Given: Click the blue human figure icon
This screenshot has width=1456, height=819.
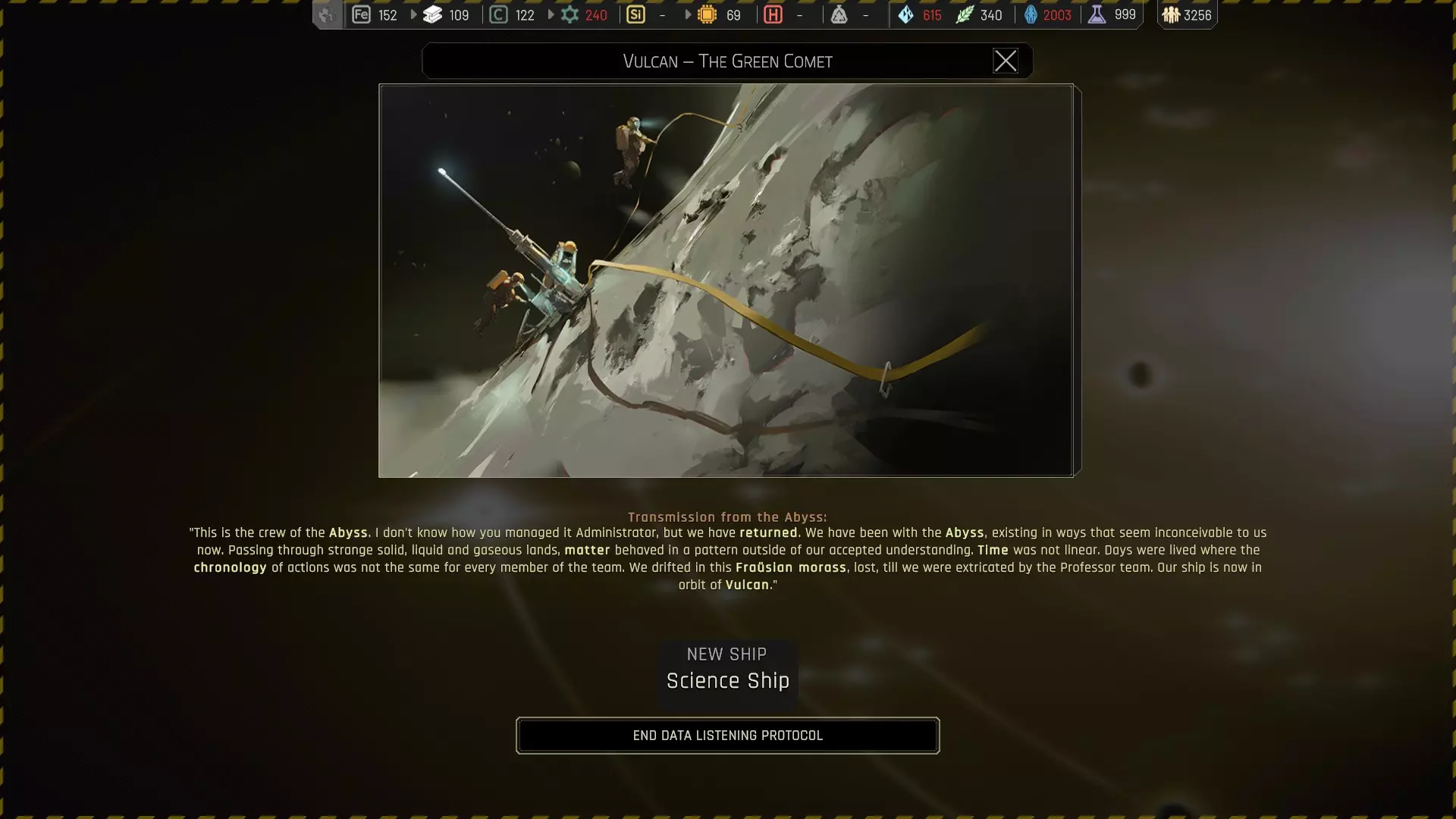Looking at the screenshot, I should point(1031,14).
